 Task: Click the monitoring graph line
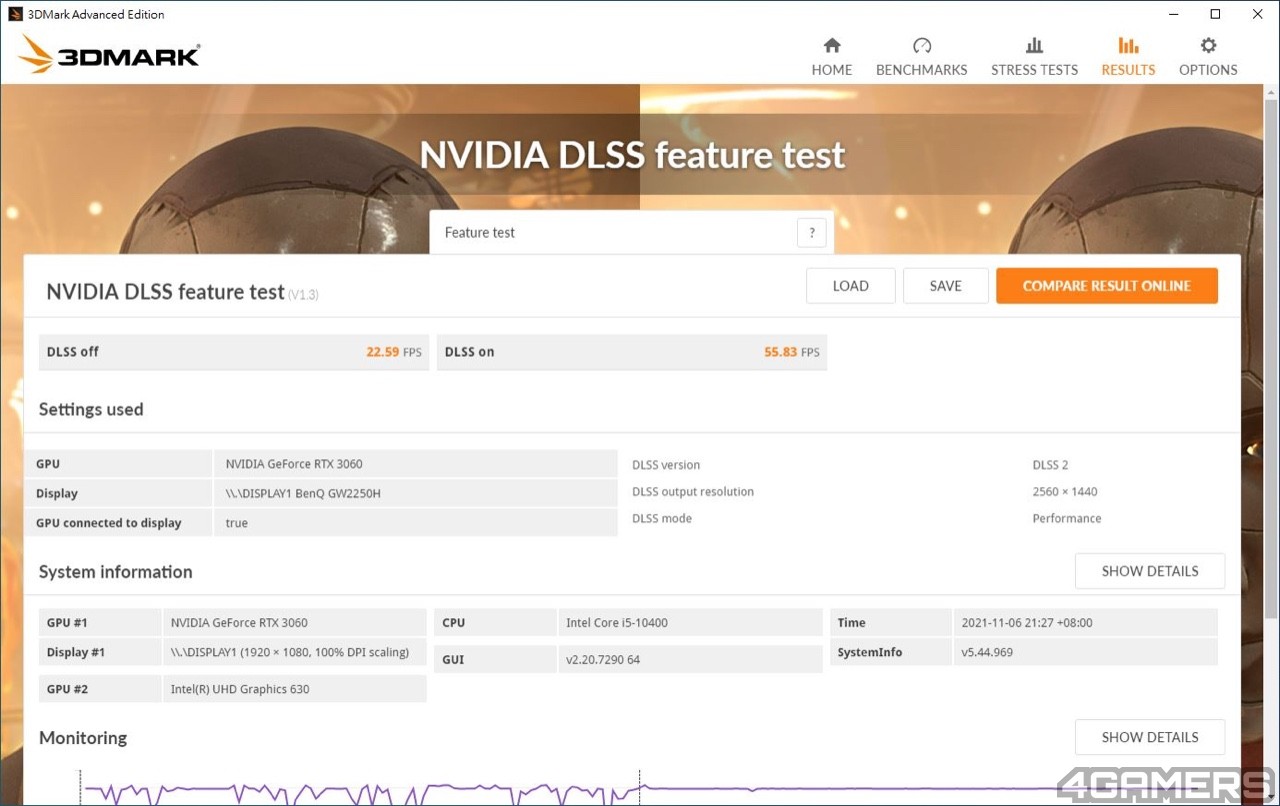(400, 790)
